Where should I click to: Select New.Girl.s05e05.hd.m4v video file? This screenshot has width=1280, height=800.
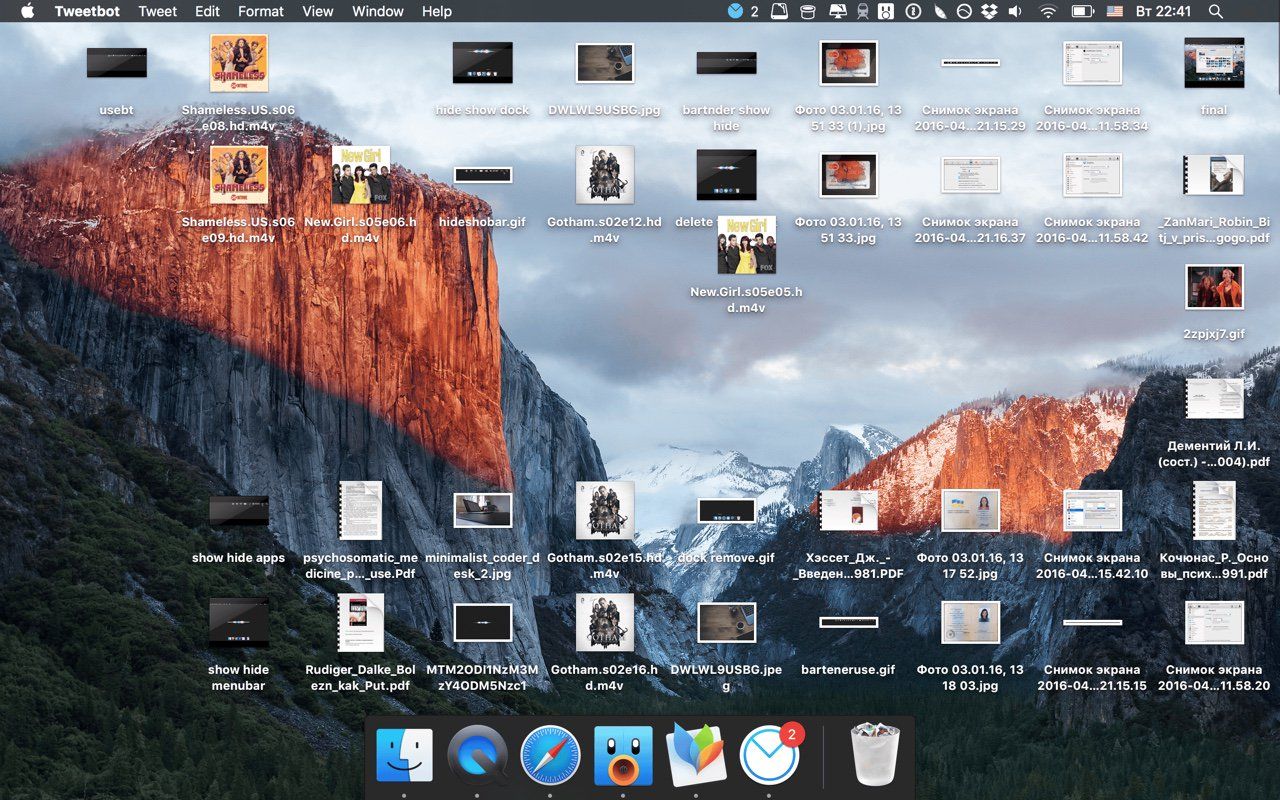coord(747,245)
